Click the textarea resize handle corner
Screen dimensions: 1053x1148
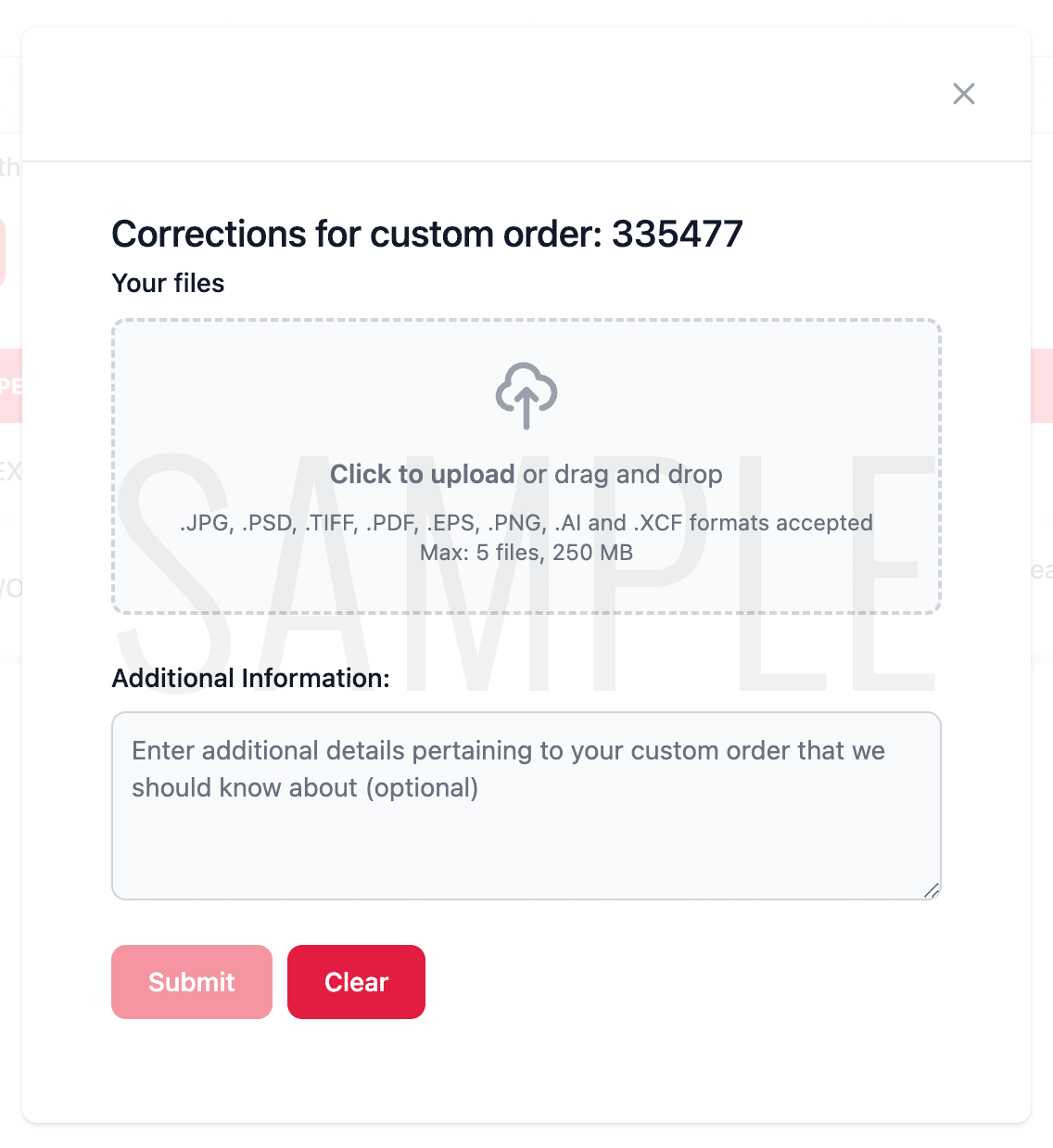[x=932, y=890]
